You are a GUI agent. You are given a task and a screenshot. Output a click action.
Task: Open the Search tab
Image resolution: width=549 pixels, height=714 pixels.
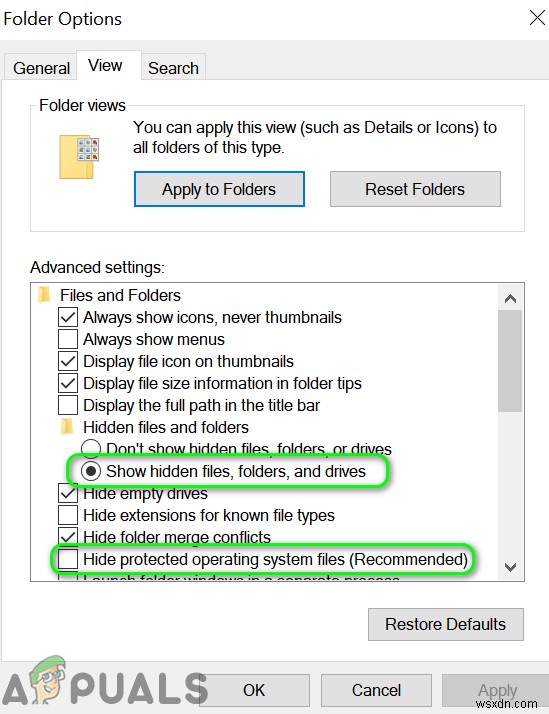[x=173, y=67]
